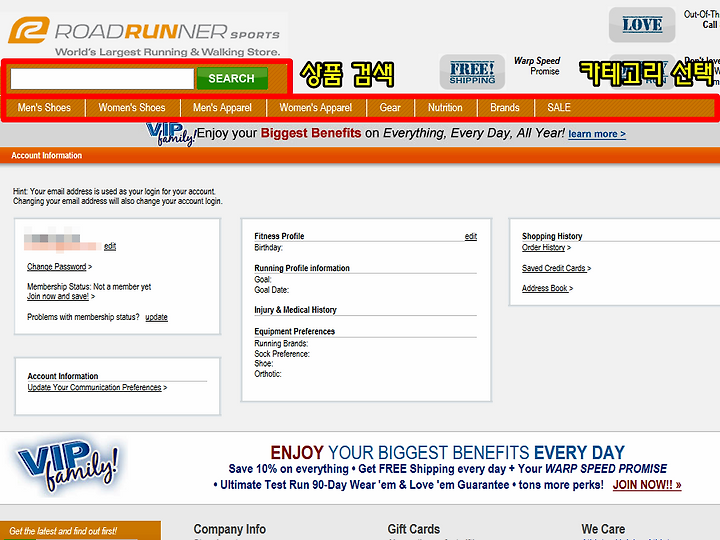This screenshot has height=540, width=720.
Task: Click JOIN NOW!! link in VIP promo
Action: (647, 485)
